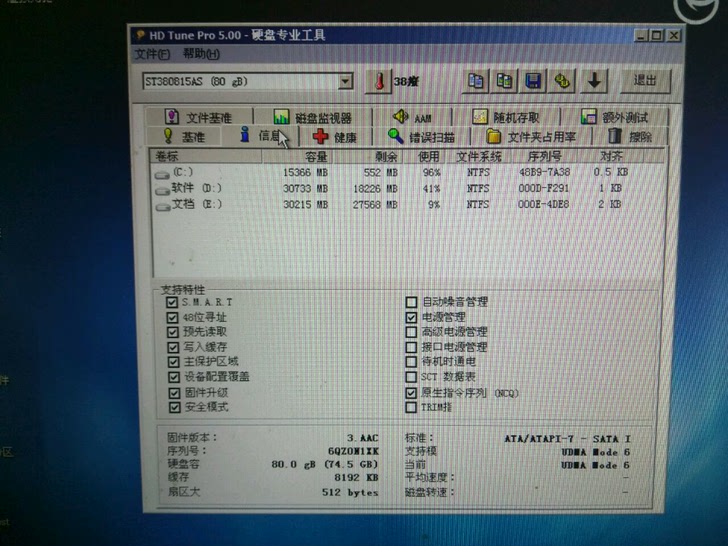Click the ATA/ATAPI-7 - SATA I value
The width and height of the screenshot is (728, 546).
pyautogui.click(x=567, y=439)
